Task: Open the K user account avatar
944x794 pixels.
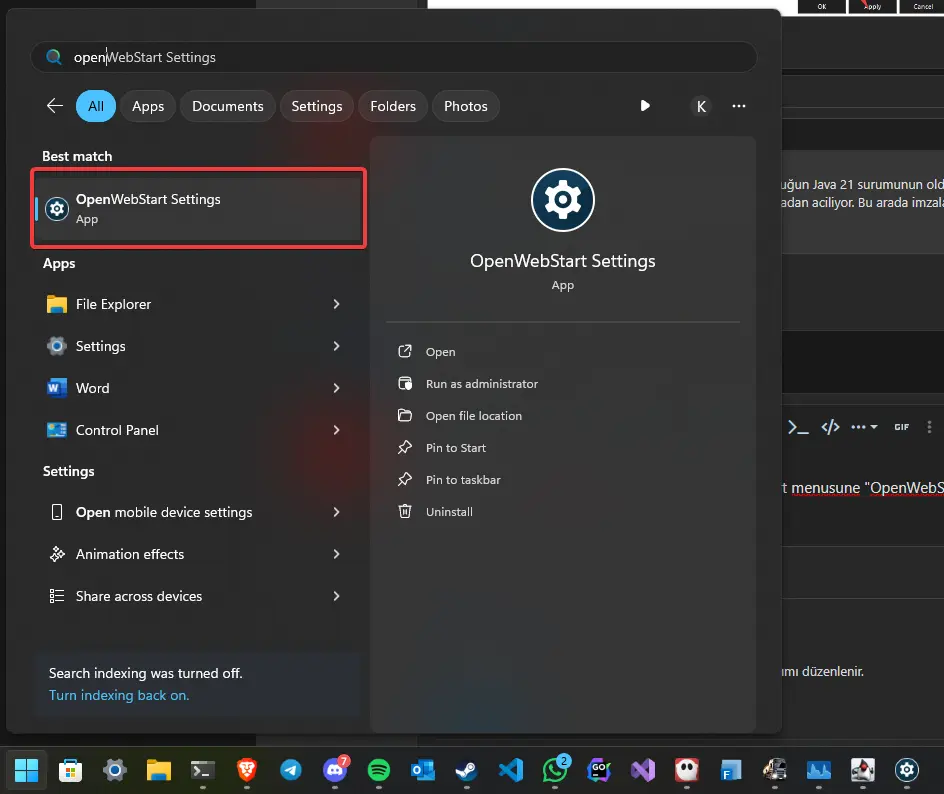Action: (x=701, y=107)
